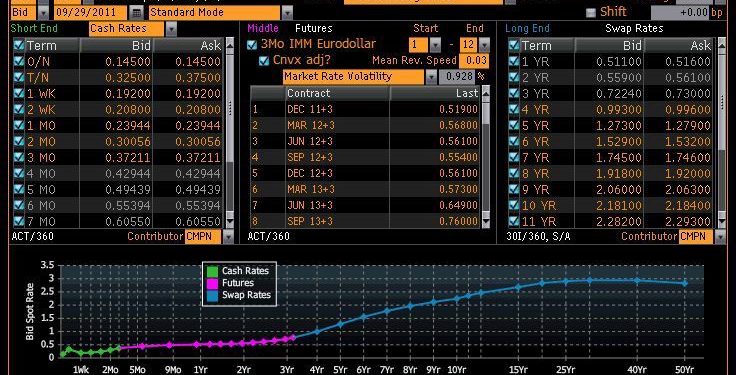Click the Middle section label
736x375 pixels.
263,28
